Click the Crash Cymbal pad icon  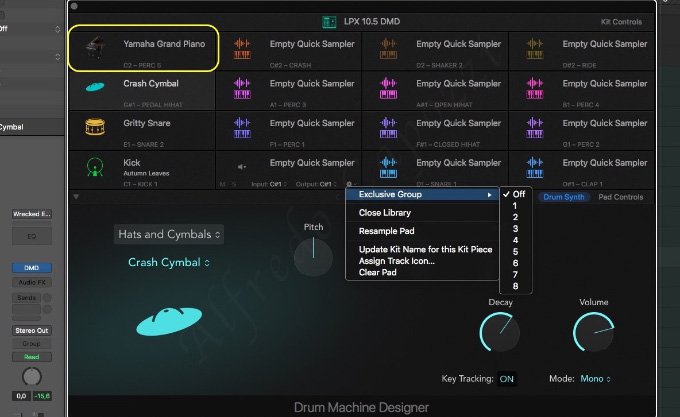coord(95,88)
